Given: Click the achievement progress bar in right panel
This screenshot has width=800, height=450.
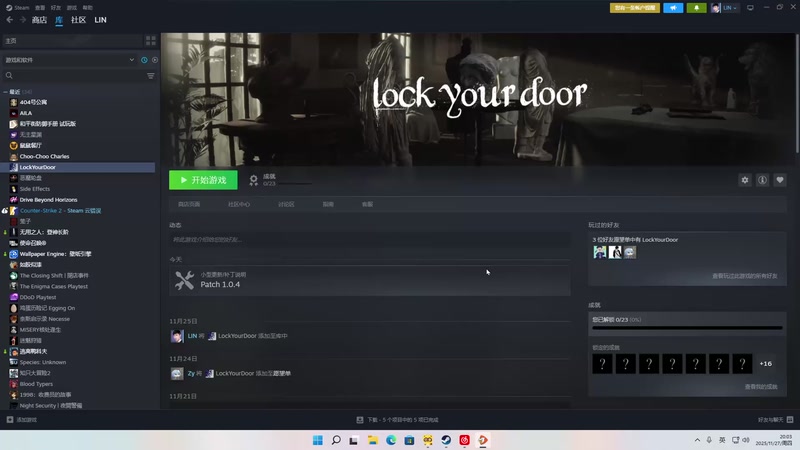Looking at the screenshot, I should pyautogui.click(x=687, y=328).
